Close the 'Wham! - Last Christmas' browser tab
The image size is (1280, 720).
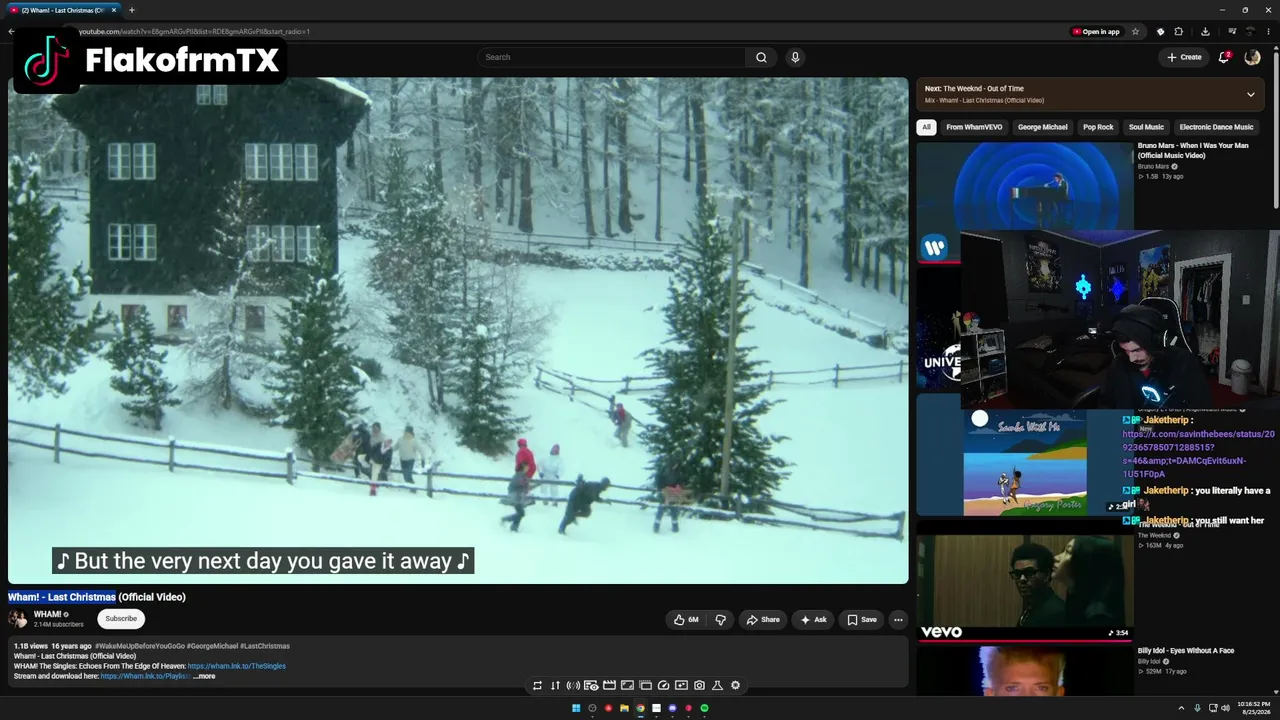pyautogui.click(x=113, y=10)
